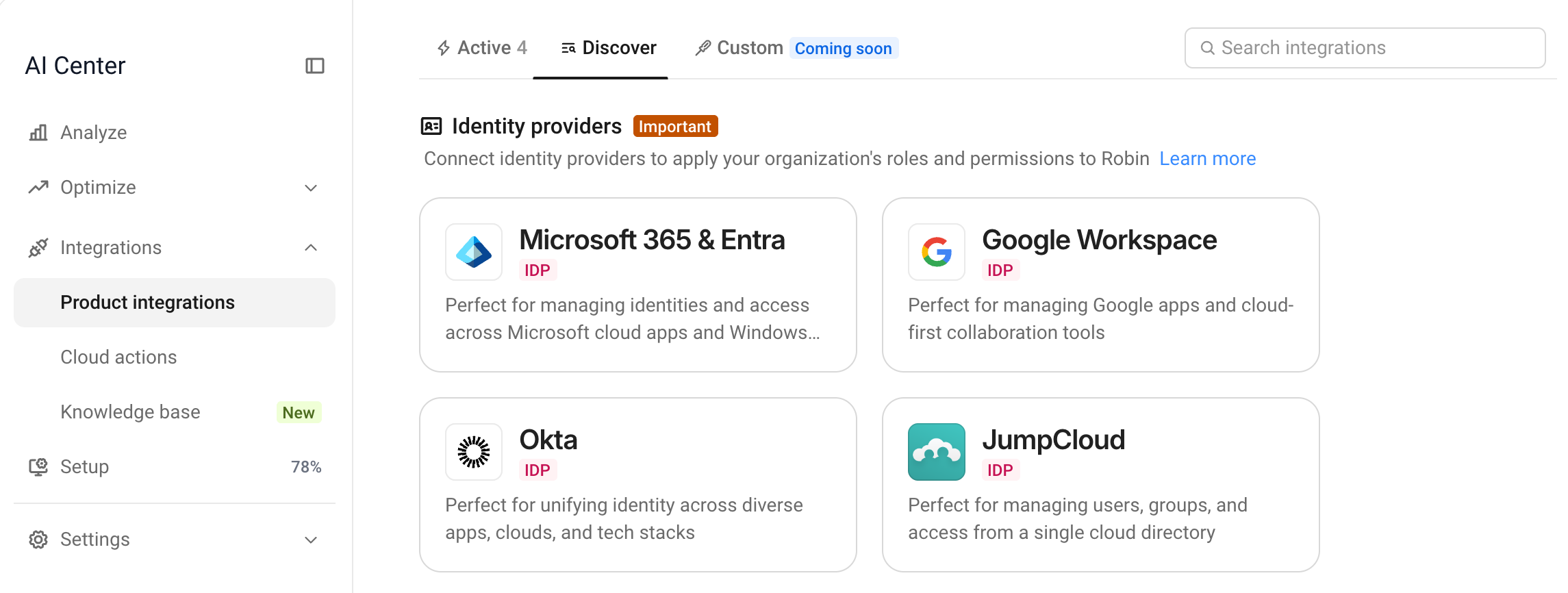The height and width of the screenshot is (593, 1568).
Task: Click the Optimize trend arrow icon
Action: (x=38, y=187)
